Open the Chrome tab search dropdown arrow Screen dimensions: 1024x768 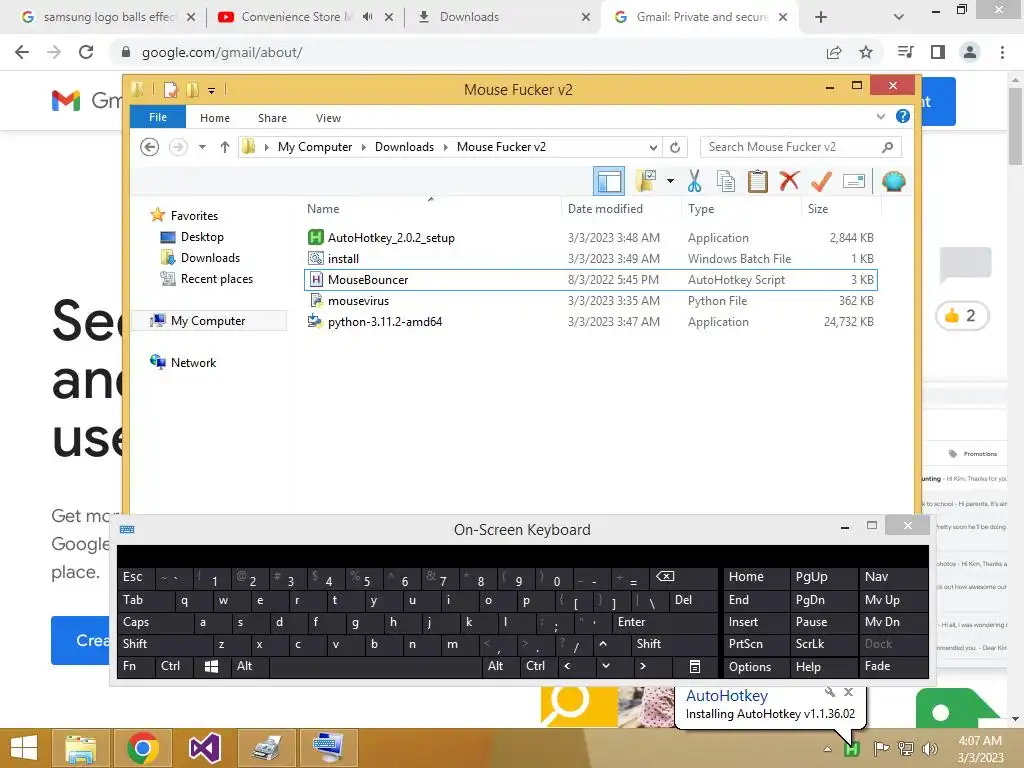point(899,17)
